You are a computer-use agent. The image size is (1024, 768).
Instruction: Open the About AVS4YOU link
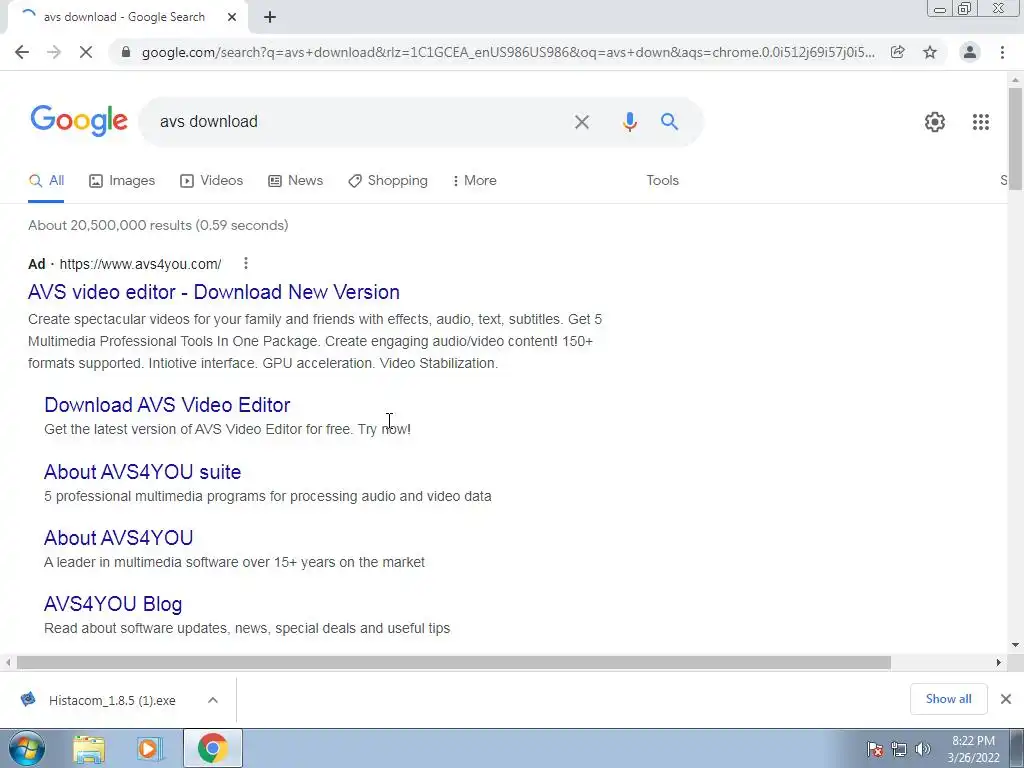118,537
